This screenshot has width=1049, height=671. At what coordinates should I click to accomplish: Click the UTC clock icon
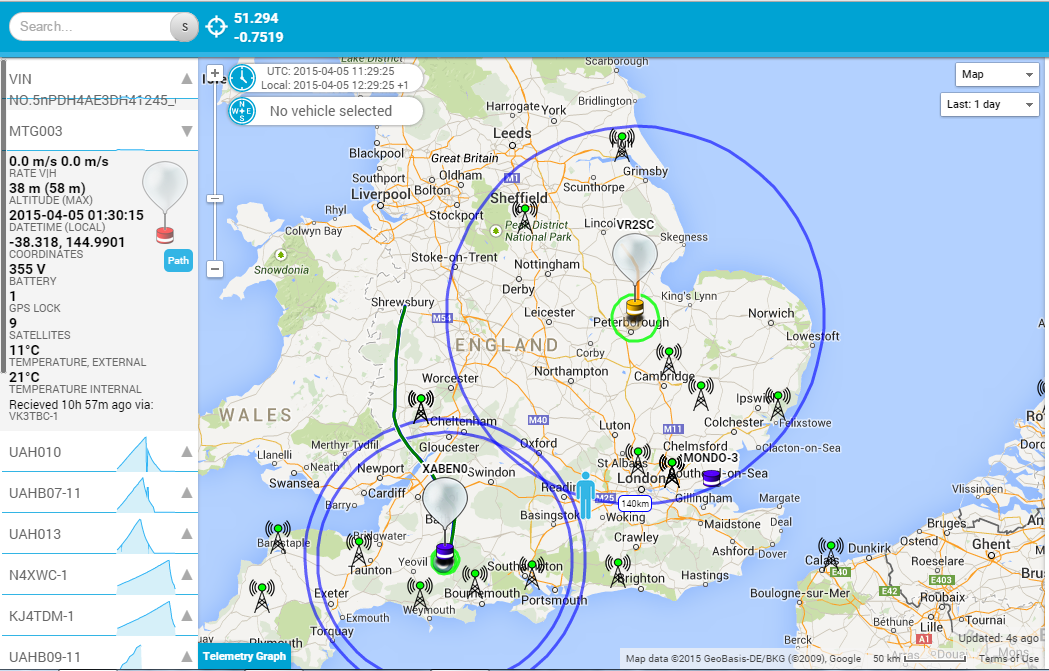pyautogui.click(x=242, y=78)
